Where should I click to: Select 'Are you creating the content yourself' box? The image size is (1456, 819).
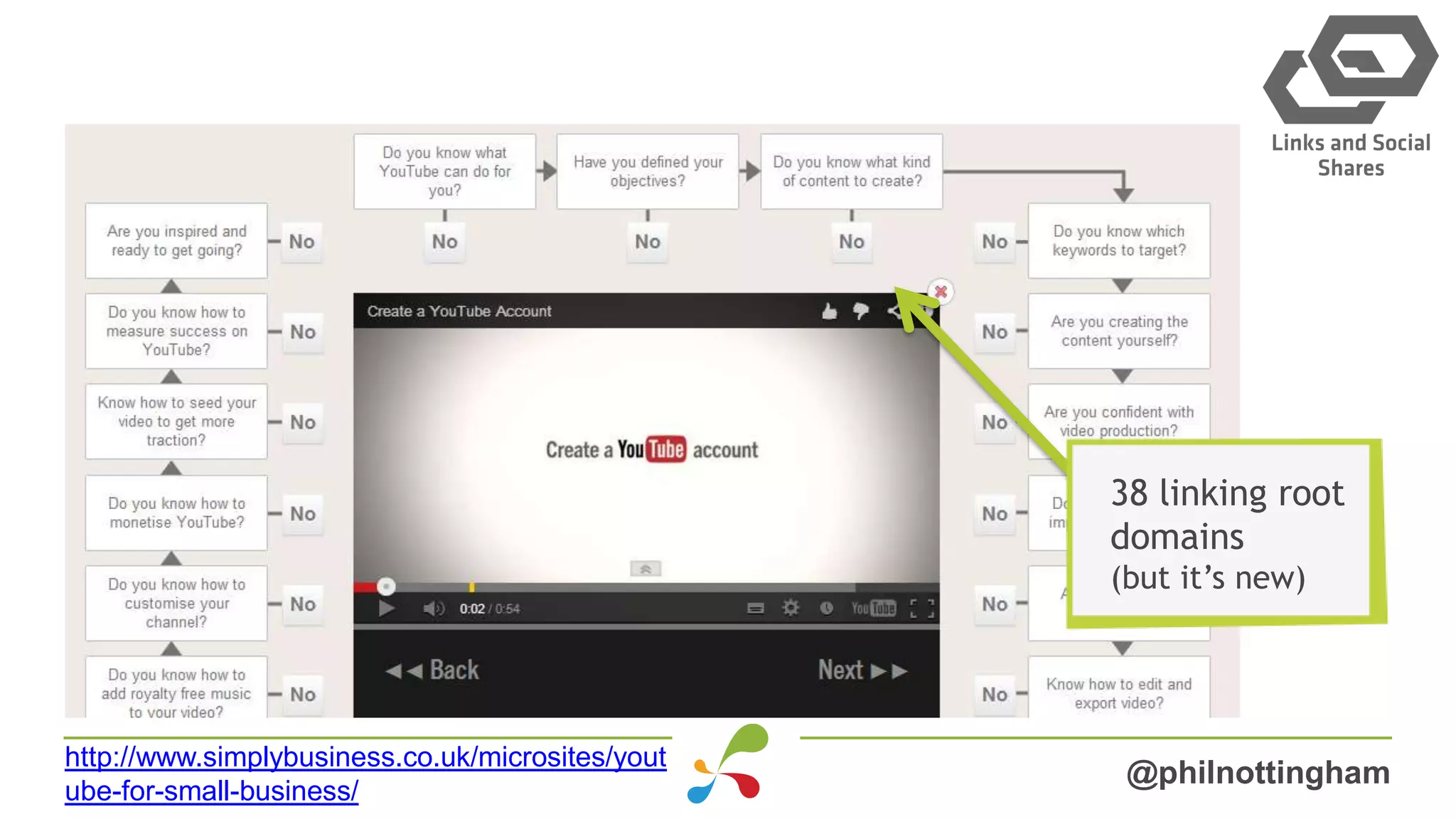coord(1119,331)
